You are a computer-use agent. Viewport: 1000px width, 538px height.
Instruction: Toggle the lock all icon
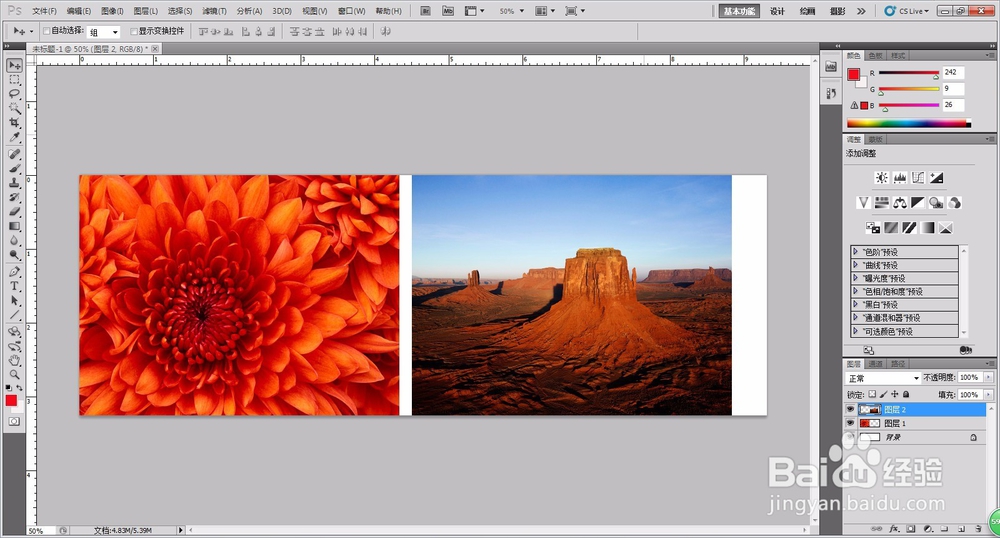(906, 395)
